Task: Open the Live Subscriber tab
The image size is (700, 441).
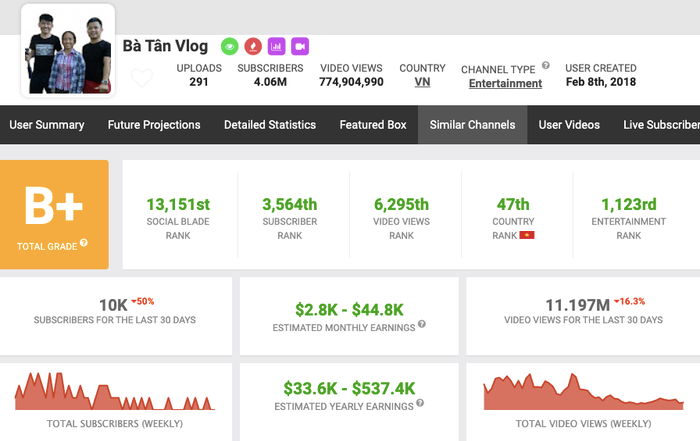Action: (661, 125)
